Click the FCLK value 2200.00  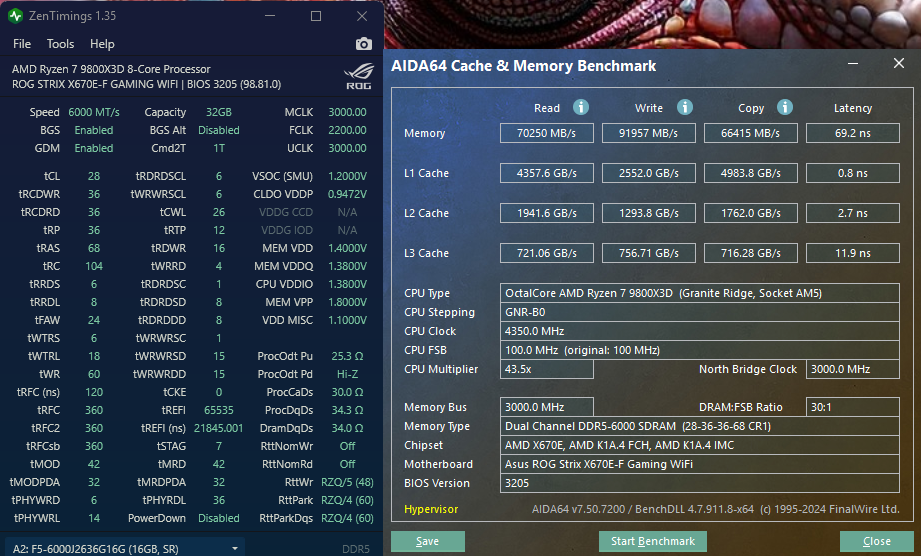[347, 130]
